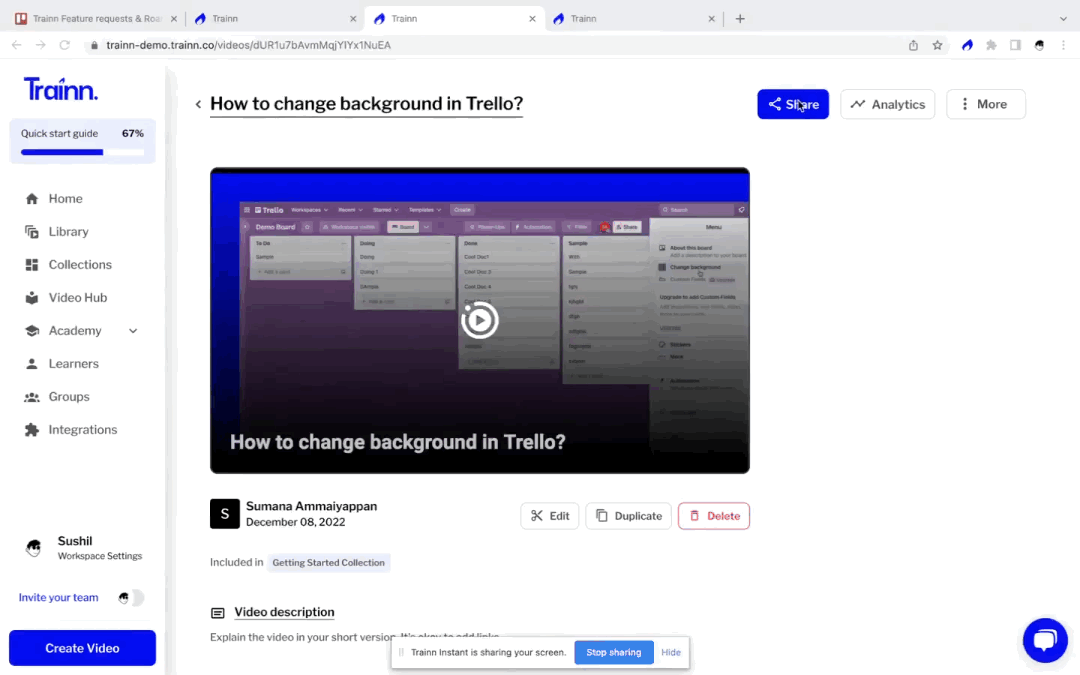Open the Groups page
The image size is (1080, 675).
(69, 397)
